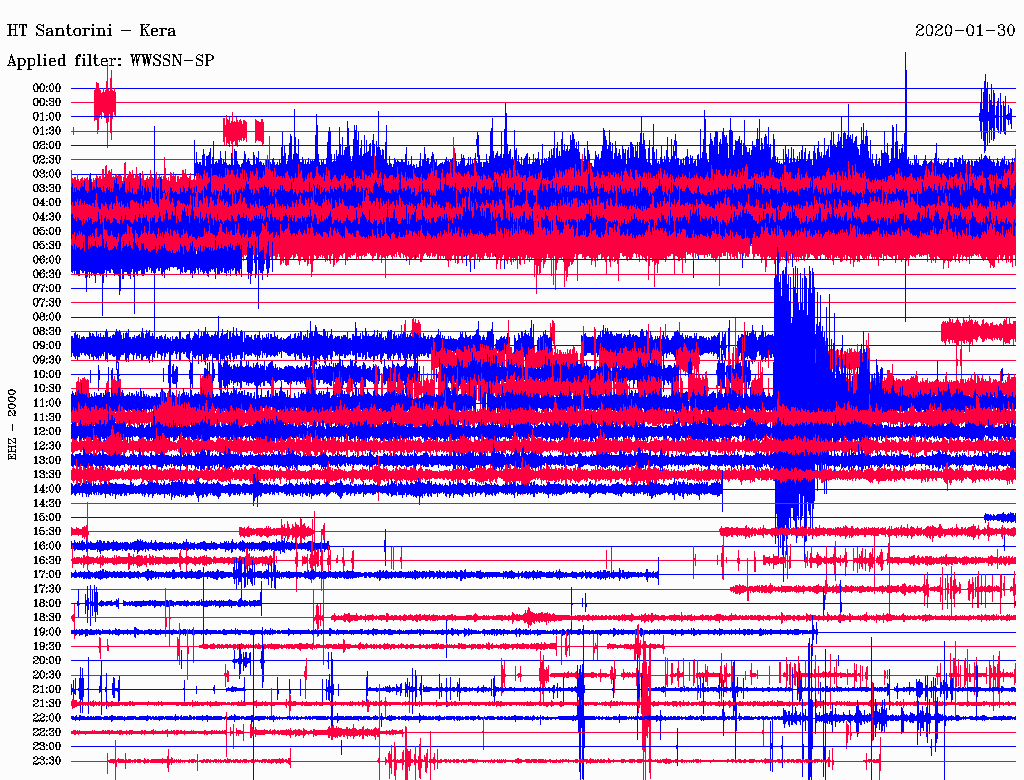1024x780 pixels.
Task: Click the date label 2020-01-30
Action: (x=965, y=30)
